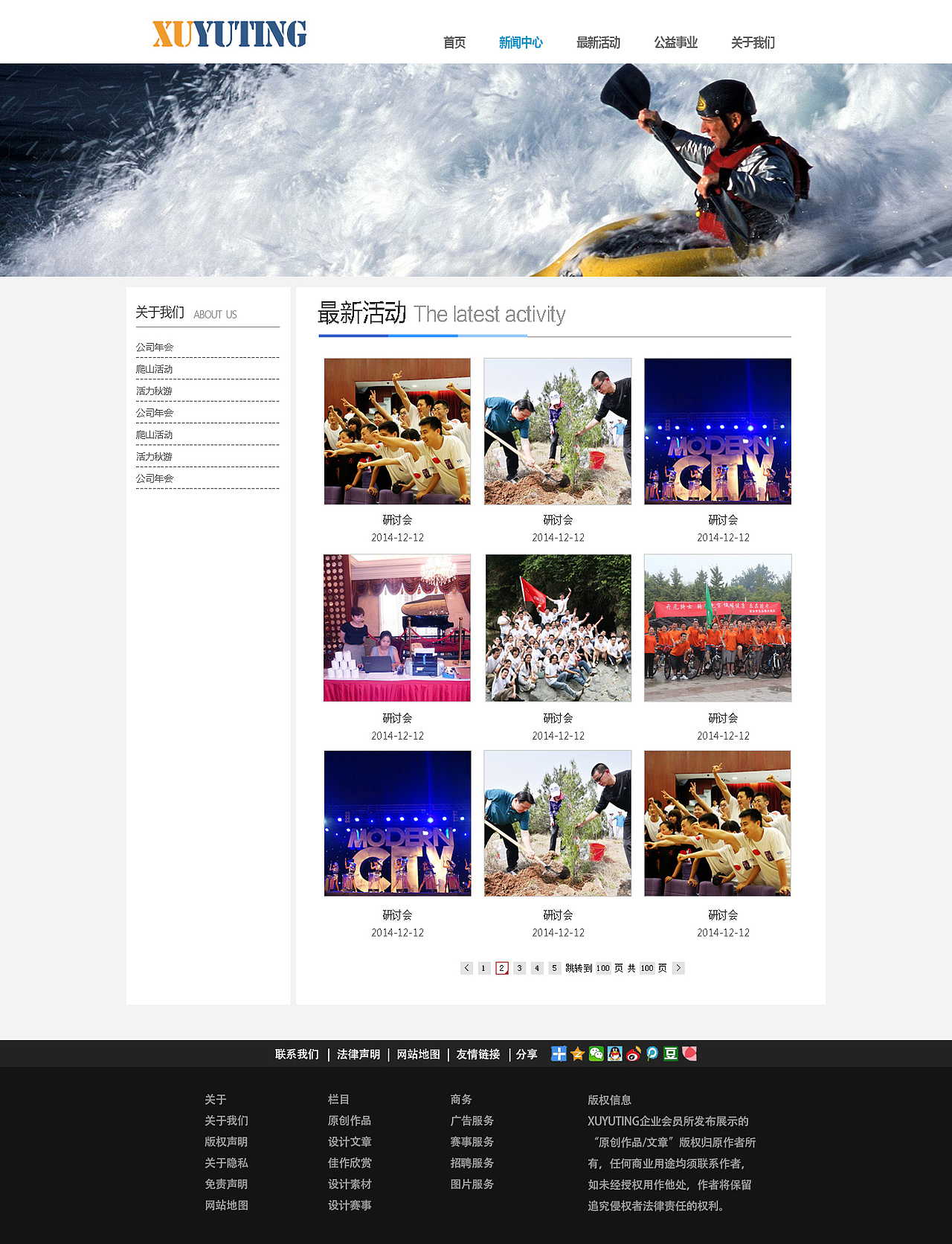Select page 4 in pagination
The width and height of the screenshot is (952, 1244).
[537, 968]
